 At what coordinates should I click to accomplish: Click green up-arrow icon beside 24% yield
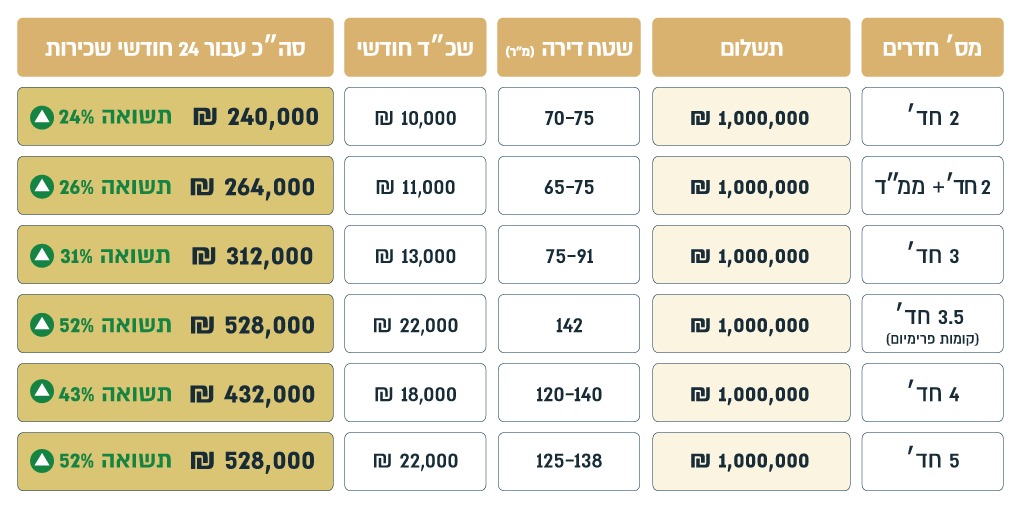pyautogui.click(x=41, y=117)
